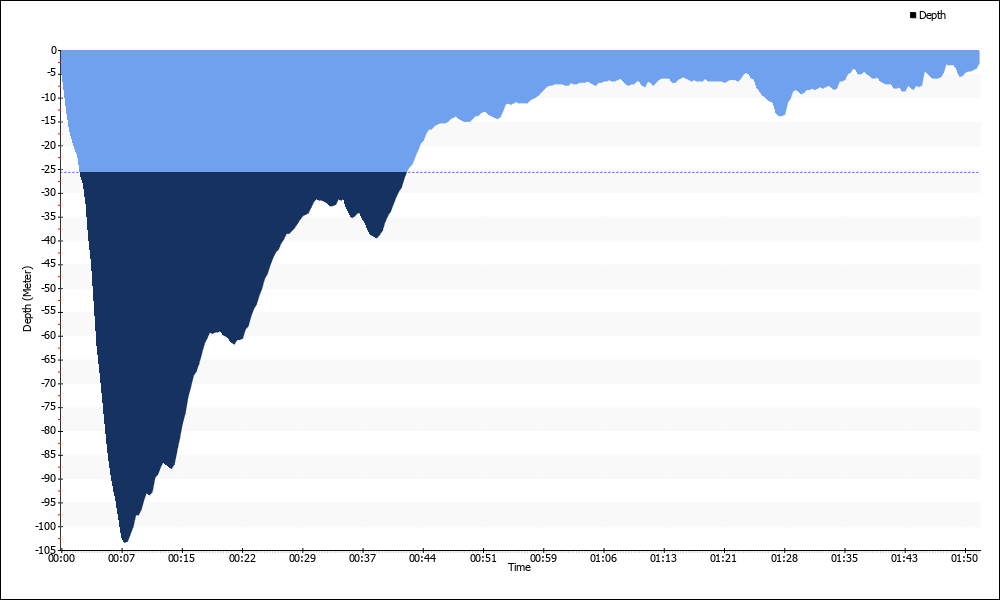Image resolution: width=1000 pixels, height=600 pixels.
Task: Click the 01:21 time axis label
Action: click(x=723, y=559)
